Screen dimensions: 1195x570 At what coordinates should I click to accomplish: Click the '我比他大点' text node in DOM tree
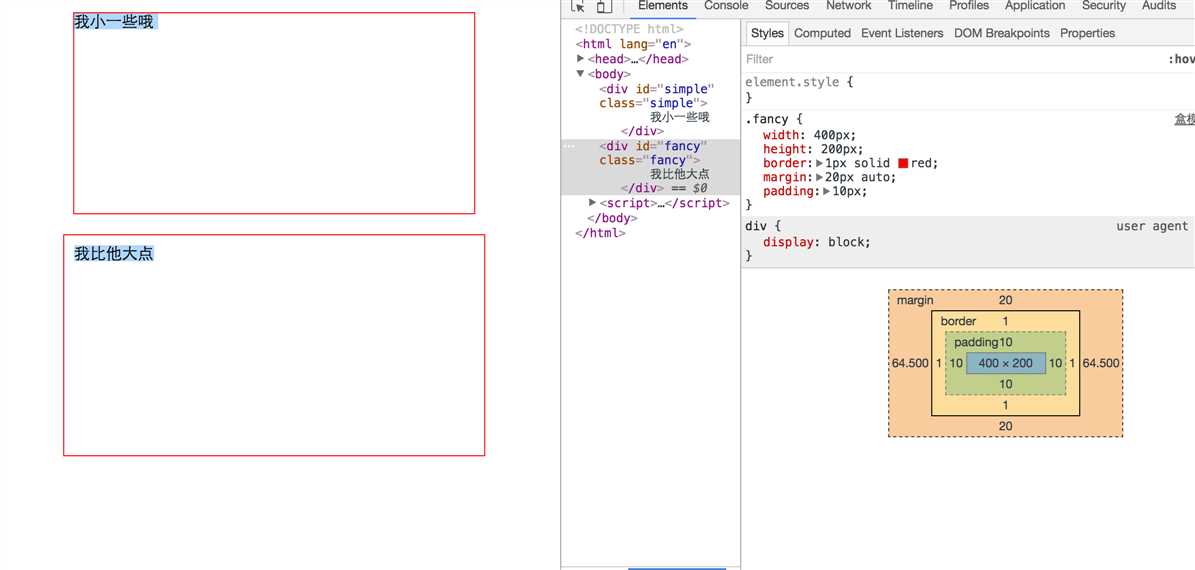click(679, 175)
